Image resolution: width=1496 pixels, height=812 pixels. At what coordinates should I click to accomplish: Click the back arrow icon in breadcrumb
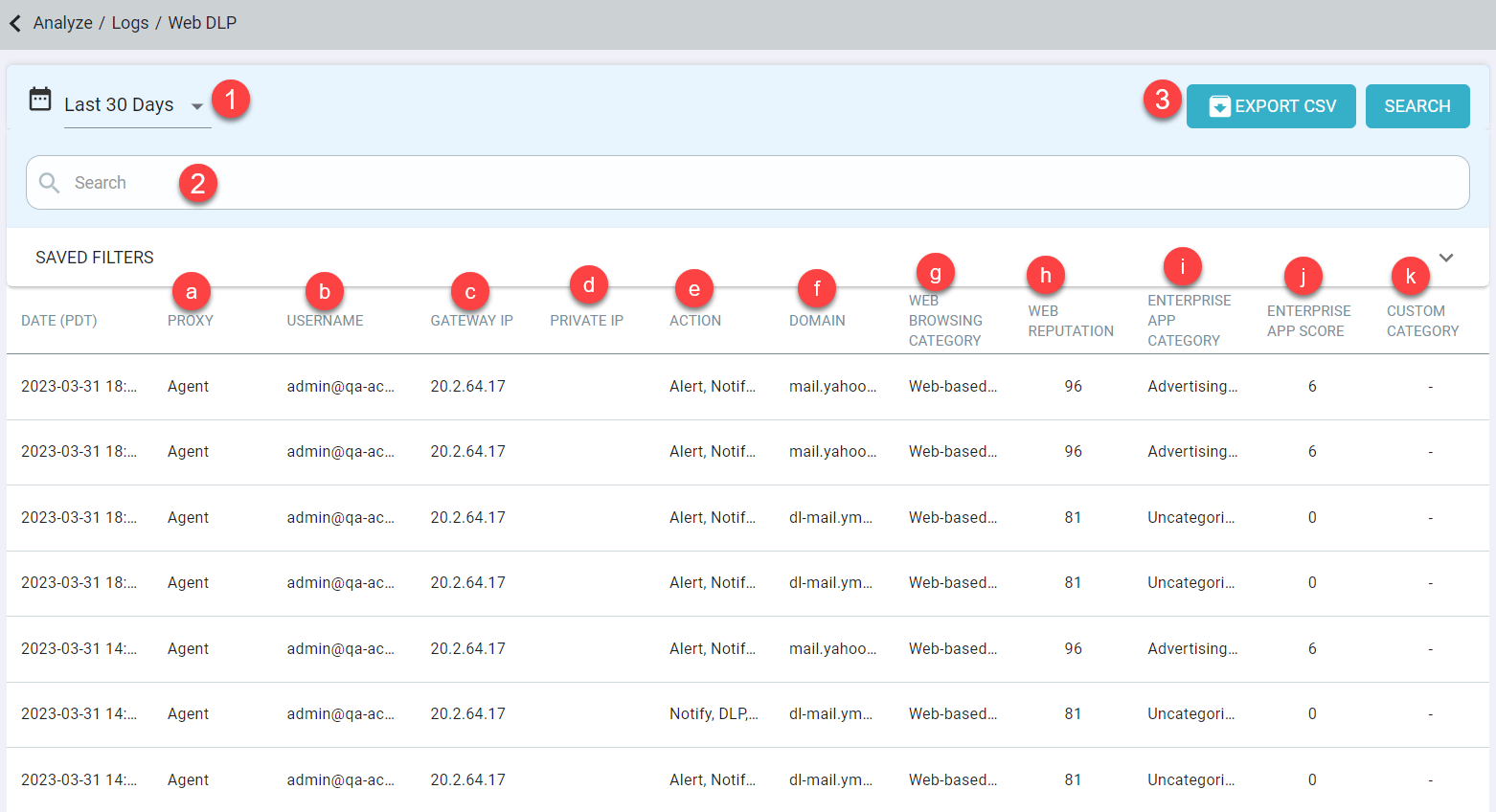coord(15,23)
